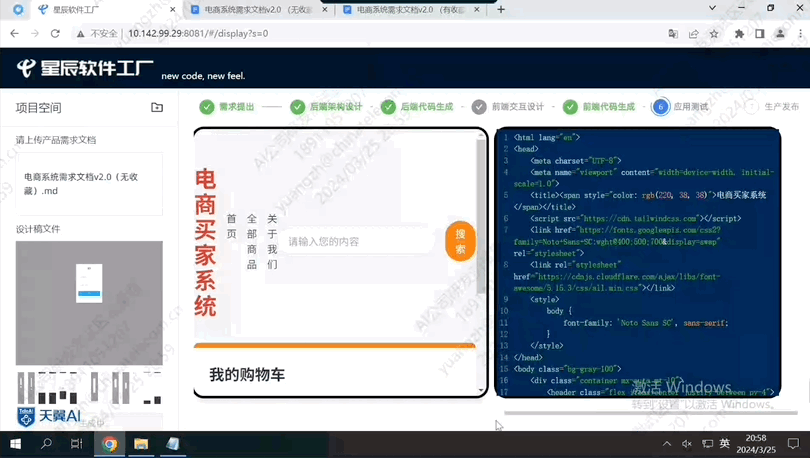The width and height of the screenshot is (810, 458).
Task: Click the 需求提出 step checkmark icon
Action: (207, 107)
